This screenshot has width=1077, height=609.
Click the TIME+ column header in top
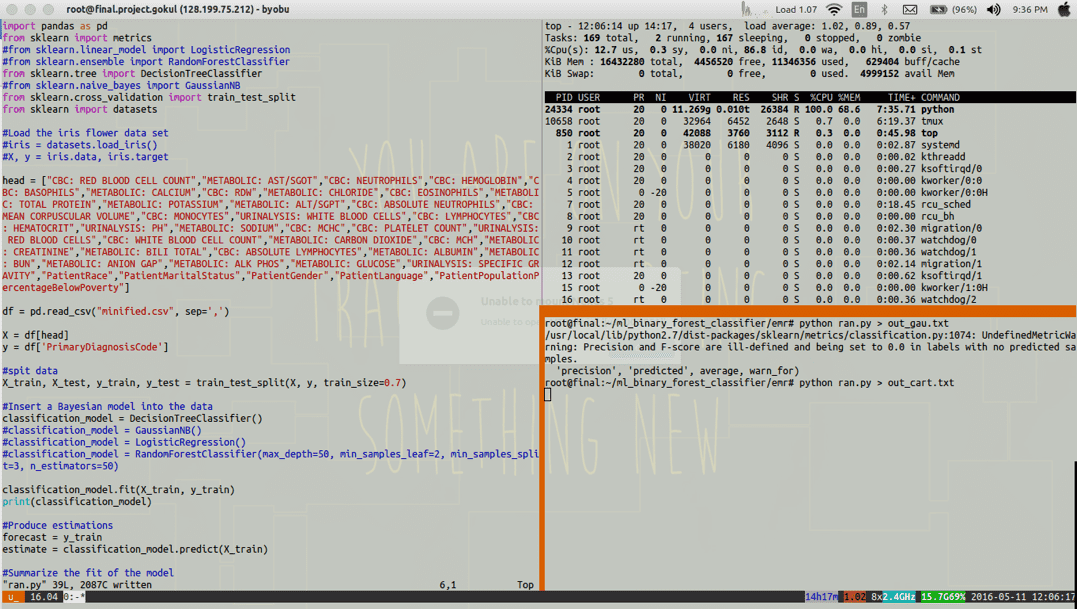pos(900,97)
